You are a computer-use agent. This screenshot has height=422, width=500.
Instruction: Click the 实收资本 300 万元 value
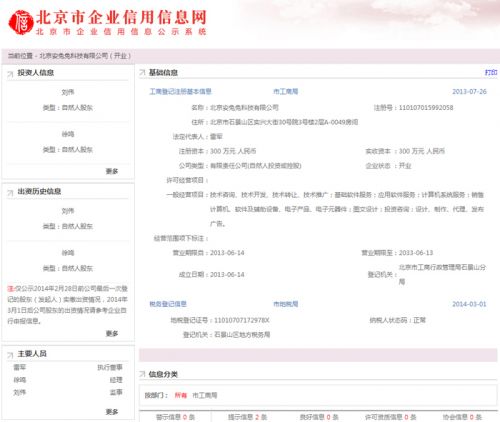point(422,151)
